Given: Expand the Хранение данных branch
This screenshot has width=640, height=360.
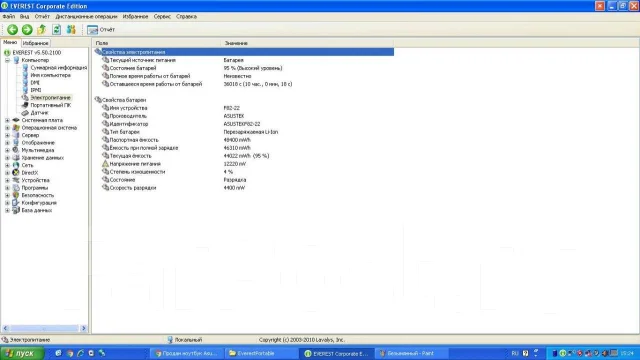Looking at the screenshot, I should pos(7,158).
